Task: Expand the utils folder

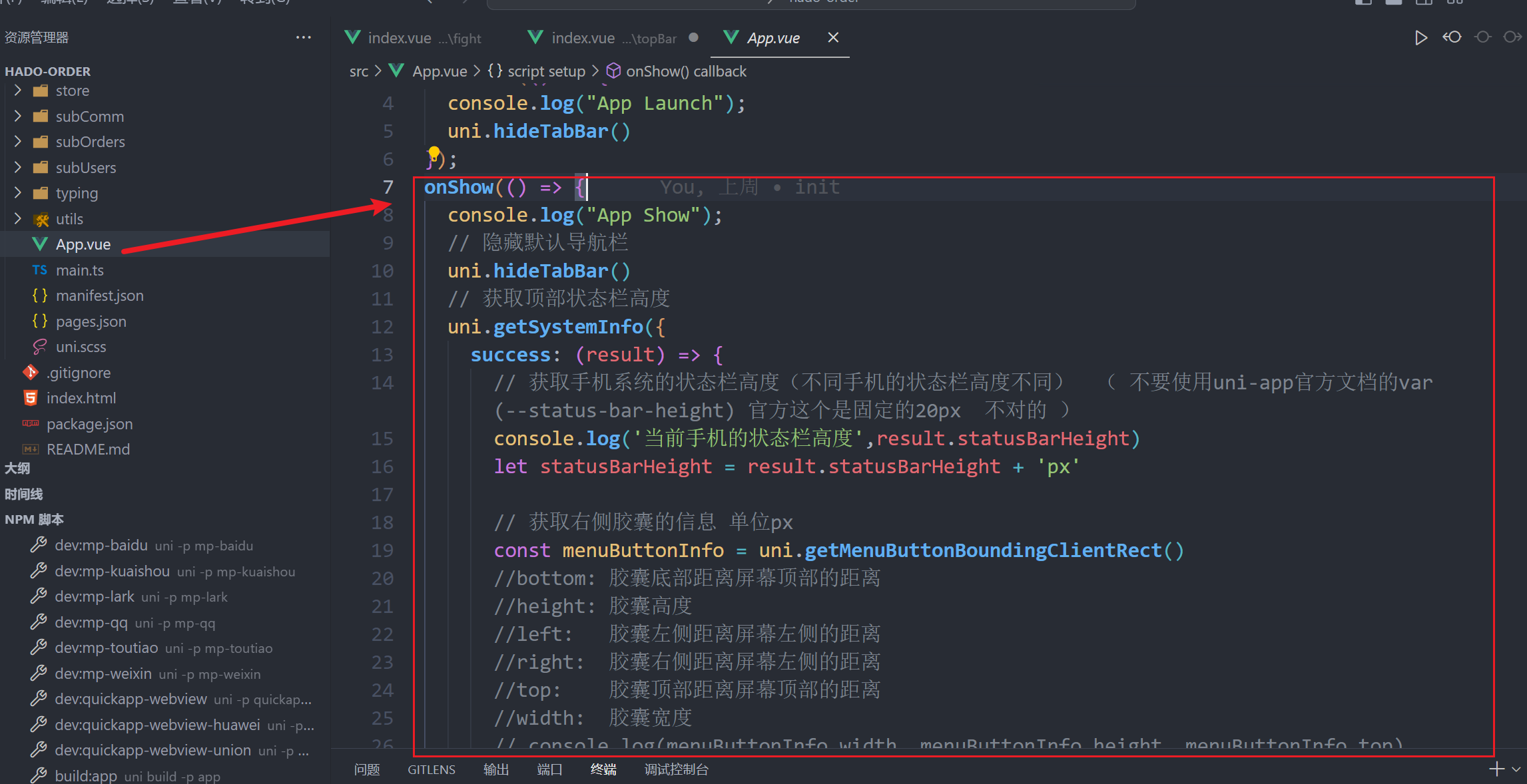Action: 69,219
